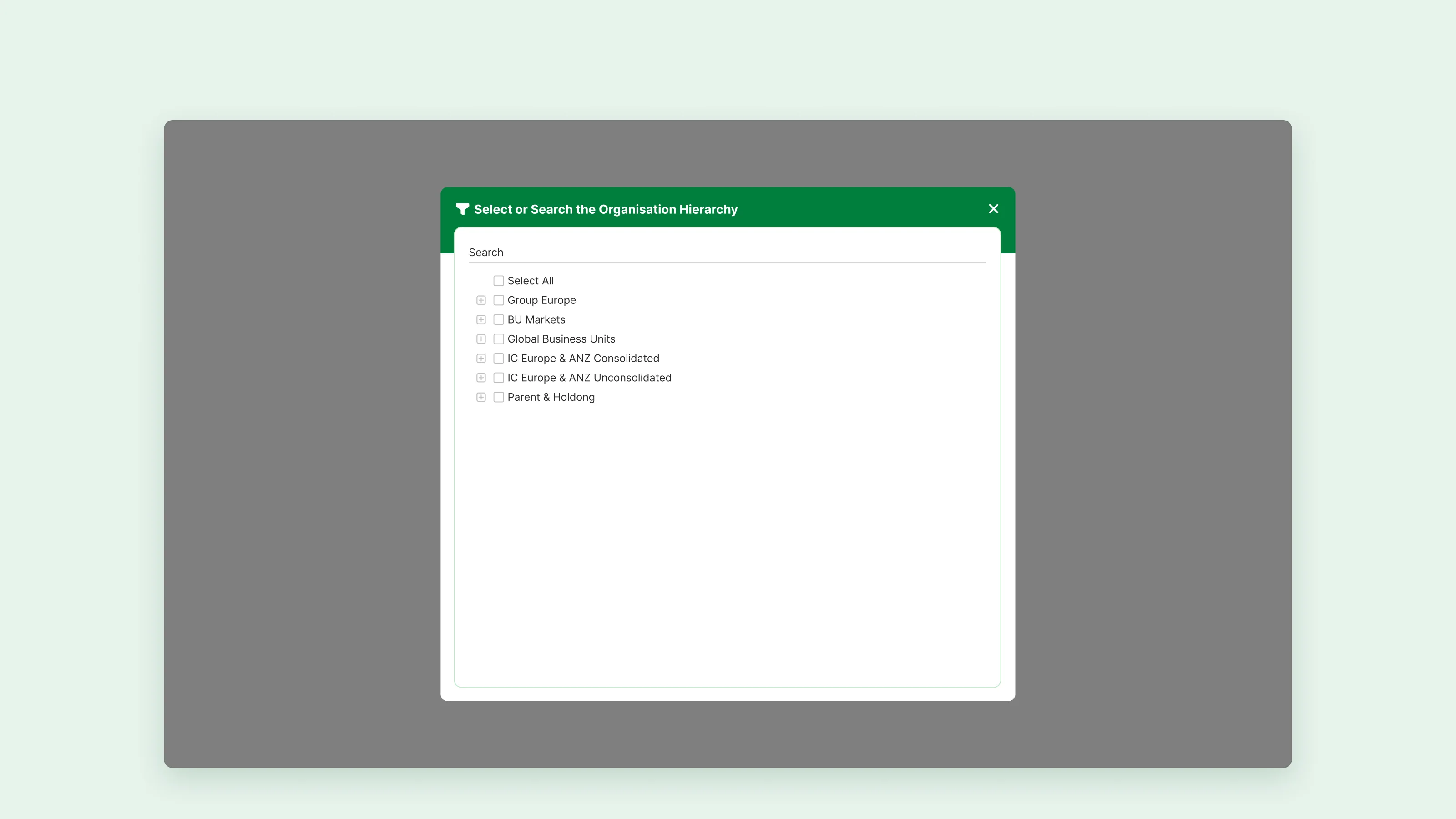Click the dialog title text

(606, 209)
